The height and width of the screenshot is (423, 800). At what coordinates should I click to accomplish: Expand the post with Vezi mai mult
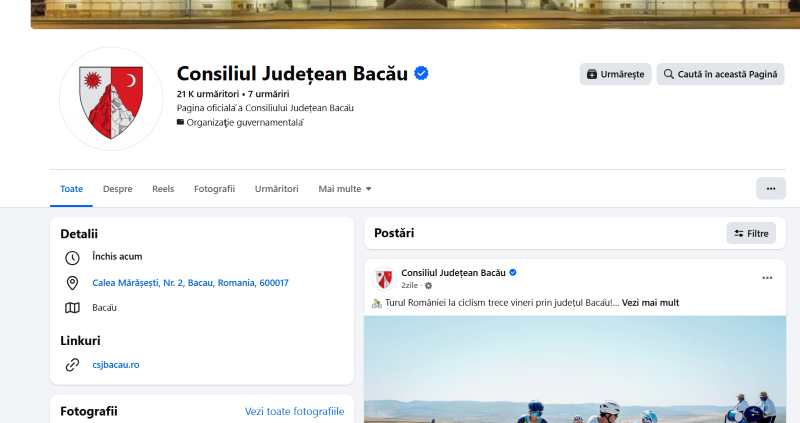click(651, 303)
